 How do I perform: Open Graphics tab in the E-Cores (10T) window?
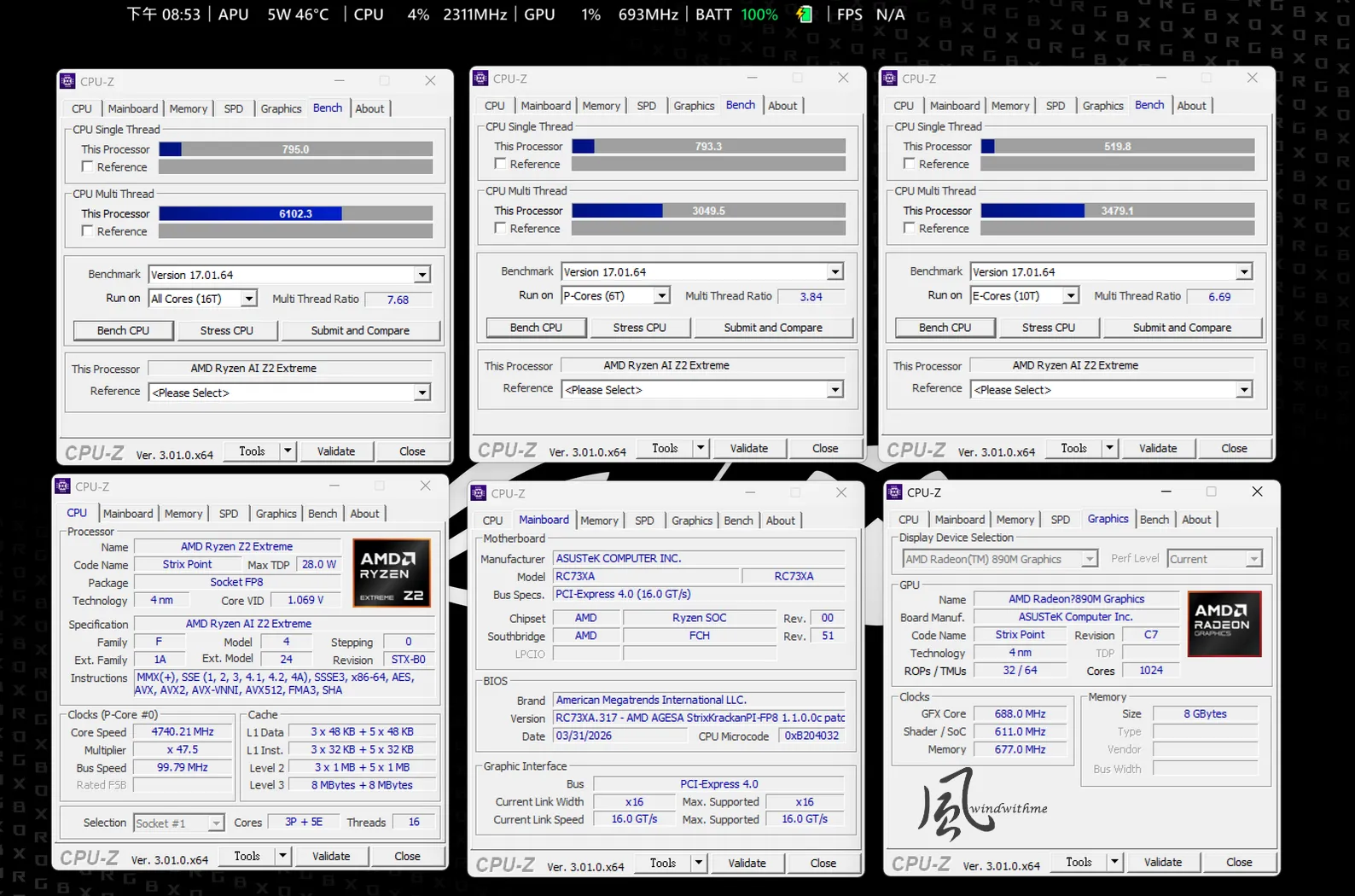pyautogui.click(x=1103, y=106)
